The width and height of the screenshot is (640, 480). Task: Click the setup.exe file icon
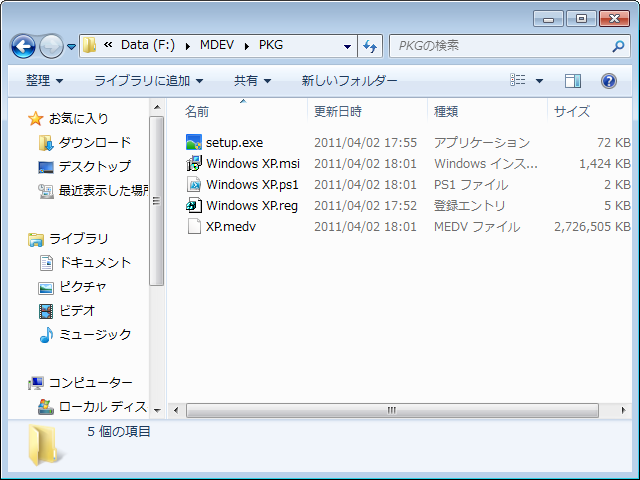194,142
